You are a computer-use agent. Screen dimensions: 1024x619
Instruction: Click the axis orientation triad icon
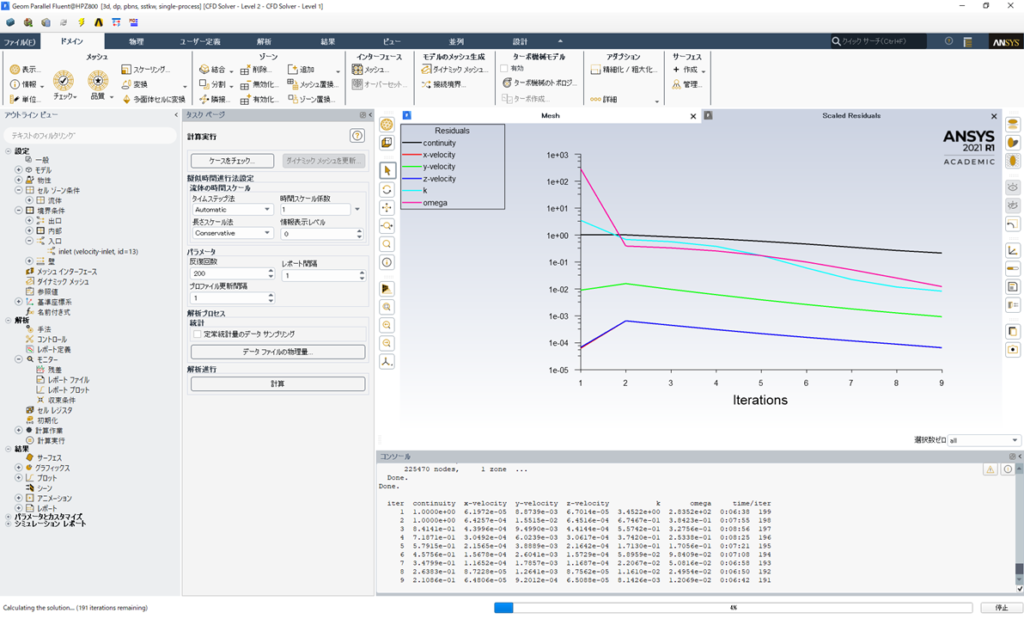tap(387, 362)
